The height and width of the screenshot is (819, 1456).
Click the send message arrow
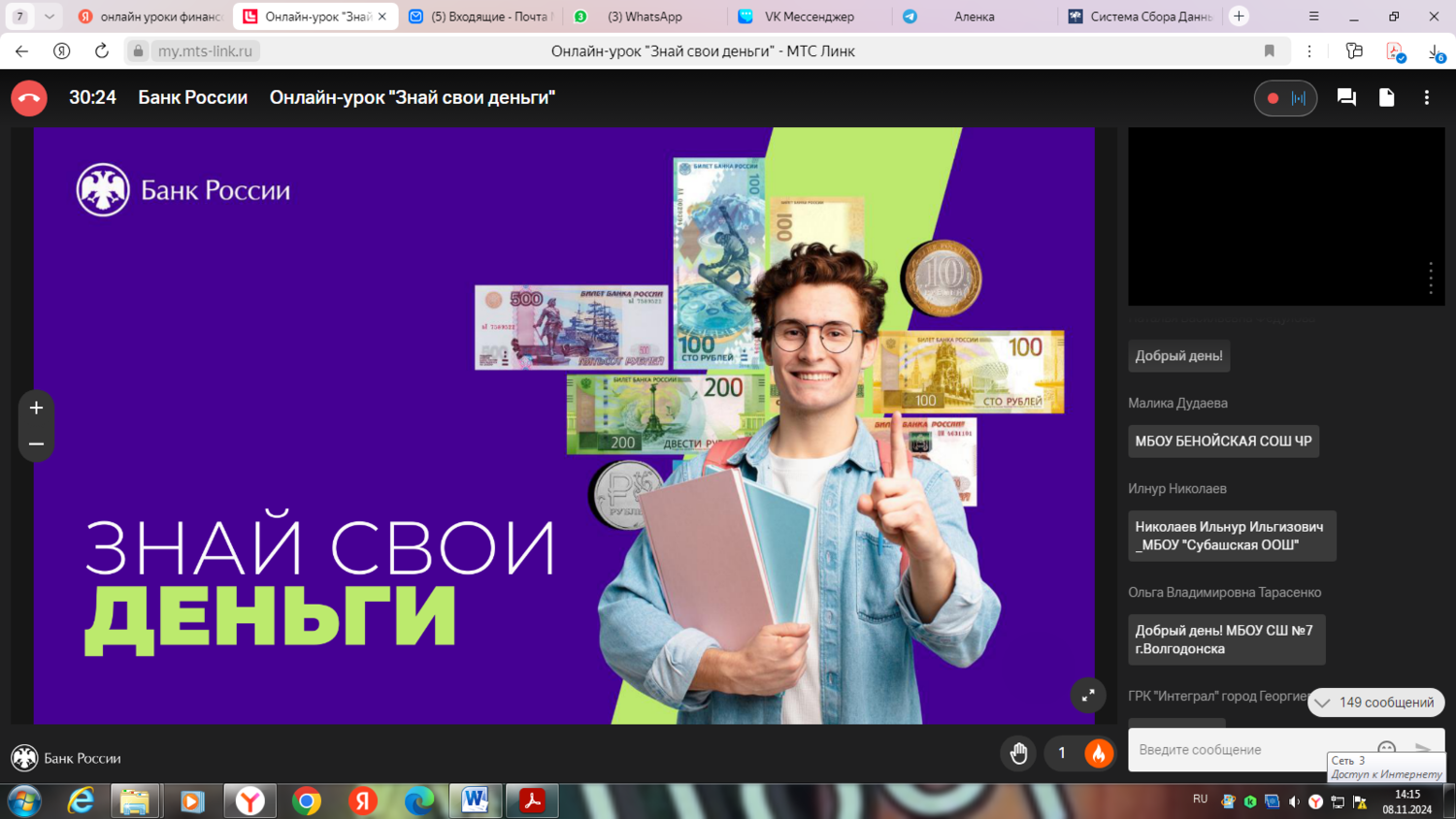pyautogui.click(x=1423, y=748)
